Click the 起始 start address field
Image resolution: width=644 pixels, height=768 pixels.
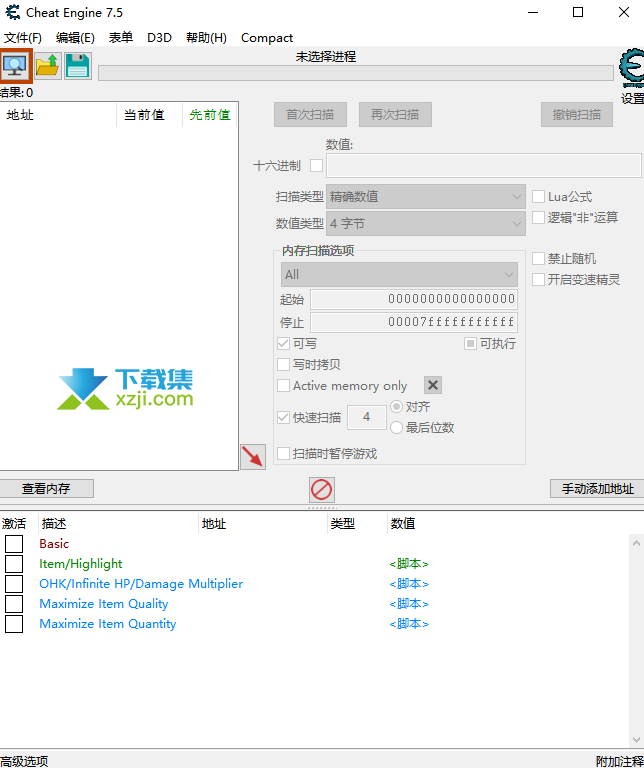point(414,299)
